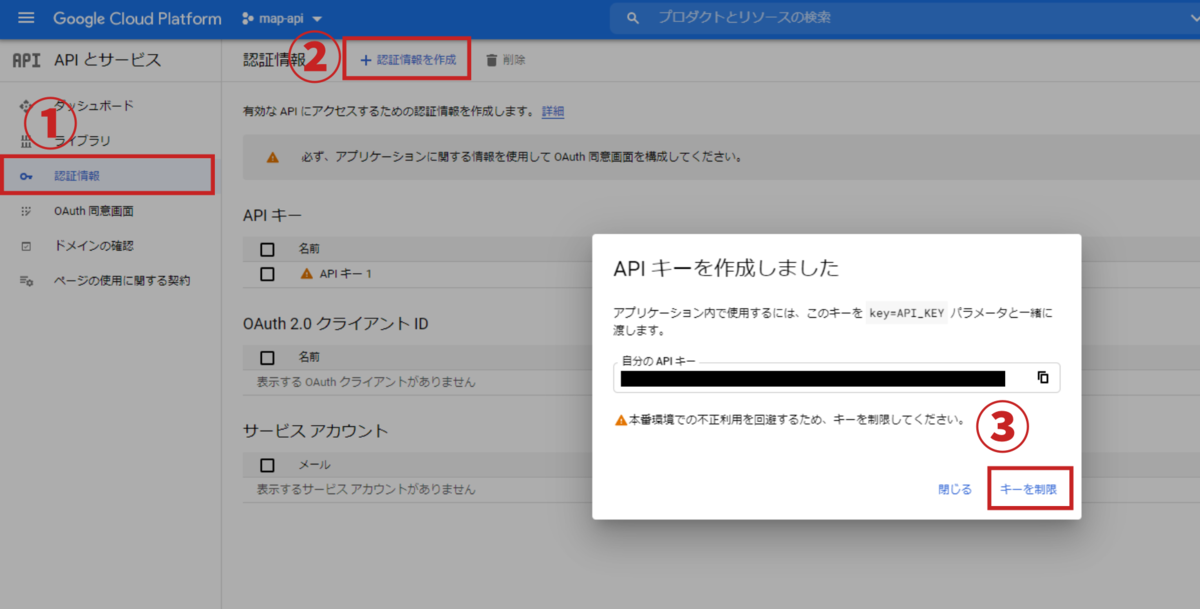The height and width of the screenshot is (609, 1200).
Task: Click the copy API key icon in the dialog
Action: tap(1042, 378)
